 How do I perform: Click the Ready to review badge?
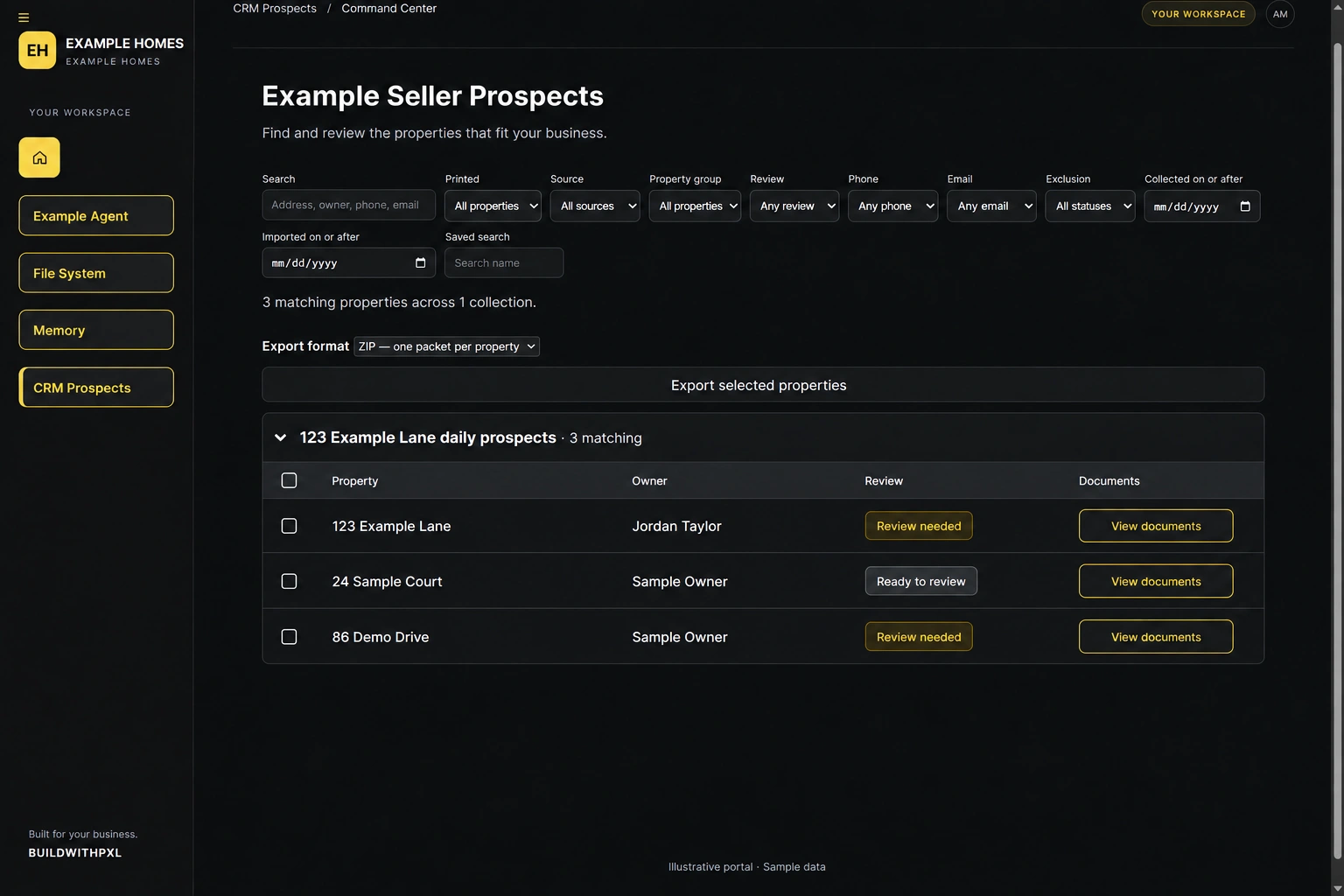(920, 581)
